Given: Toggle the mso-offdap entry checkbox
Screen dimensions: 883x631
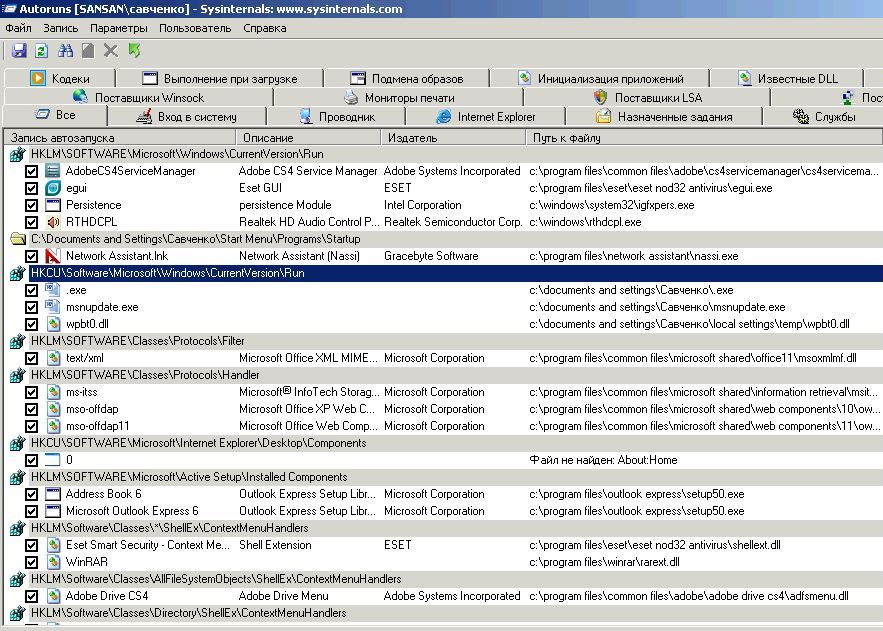Looking at the screenshot, I should [x=32, y=409].
